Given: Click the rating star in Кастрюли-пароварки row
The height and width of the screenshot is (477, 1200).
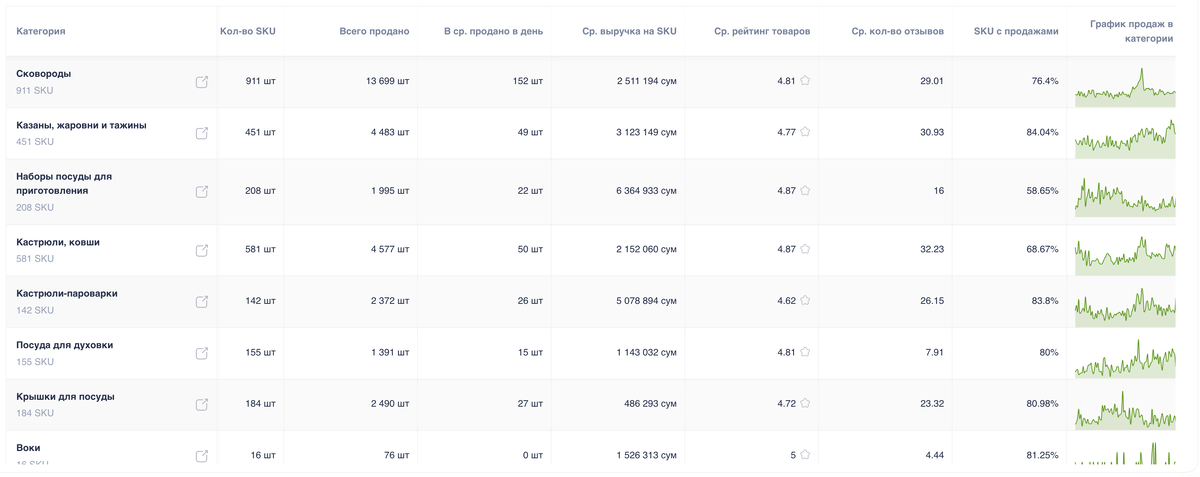Looking at the screenshot, I should (x=805, y=301).
